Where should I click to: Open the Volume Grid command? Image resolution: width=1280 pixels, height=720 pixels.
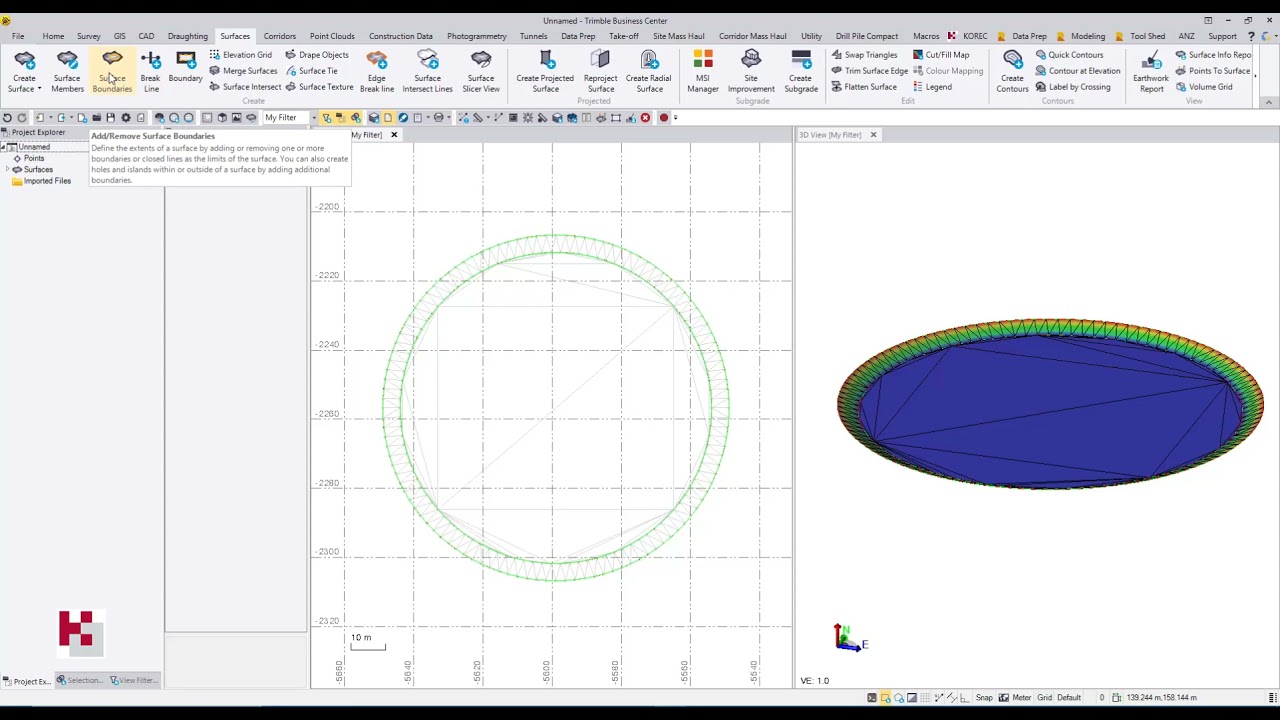tap(1204, 87)
